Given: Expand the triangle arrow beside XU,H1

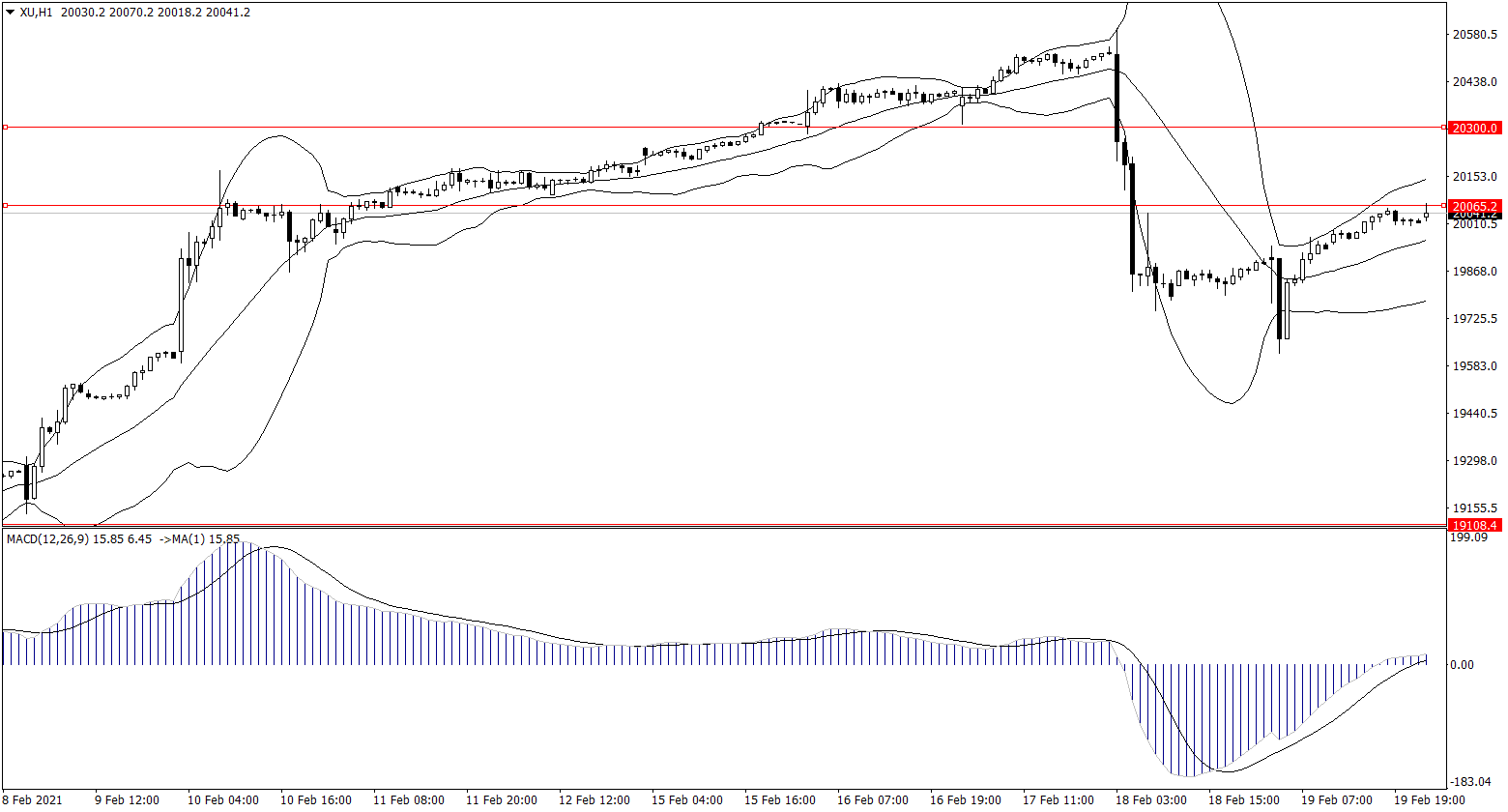Looking at the screenshot, I should pyautogui.click(x=10, y=13).
